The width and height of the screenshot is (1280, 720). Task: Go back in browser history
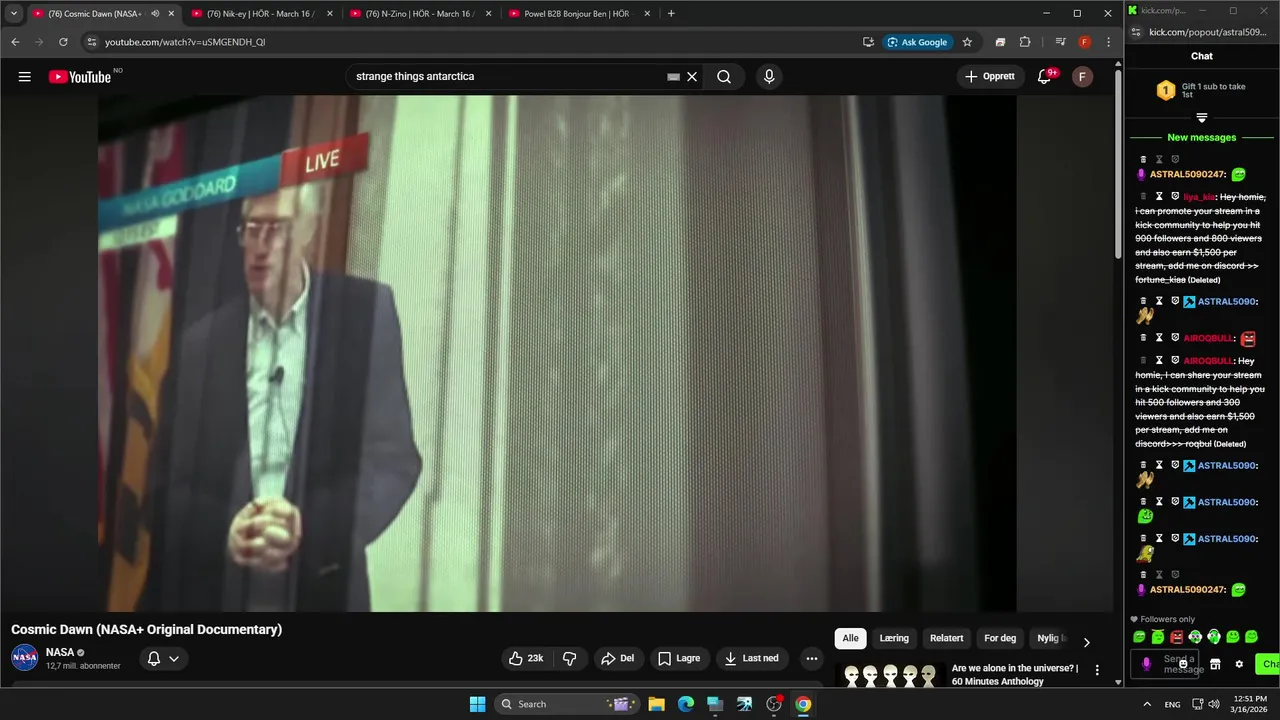point(15,42)
